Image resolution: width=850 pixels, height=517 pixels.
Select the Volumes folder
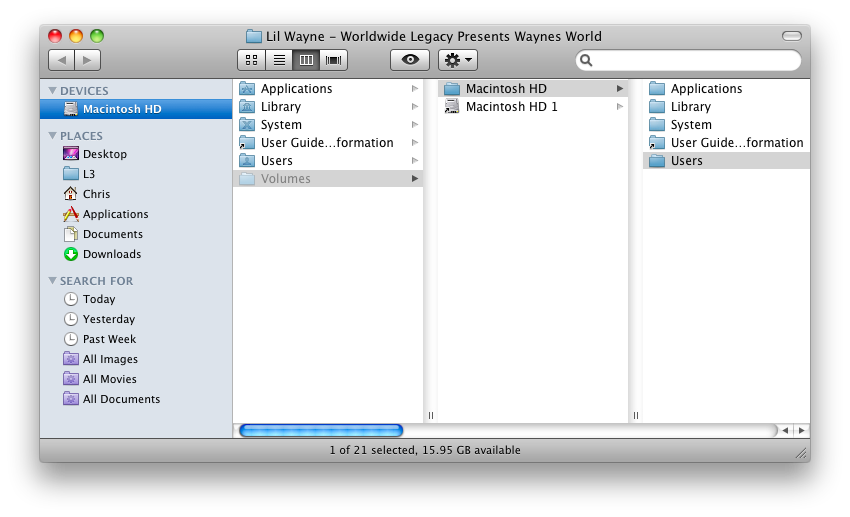tap(328, 178)
